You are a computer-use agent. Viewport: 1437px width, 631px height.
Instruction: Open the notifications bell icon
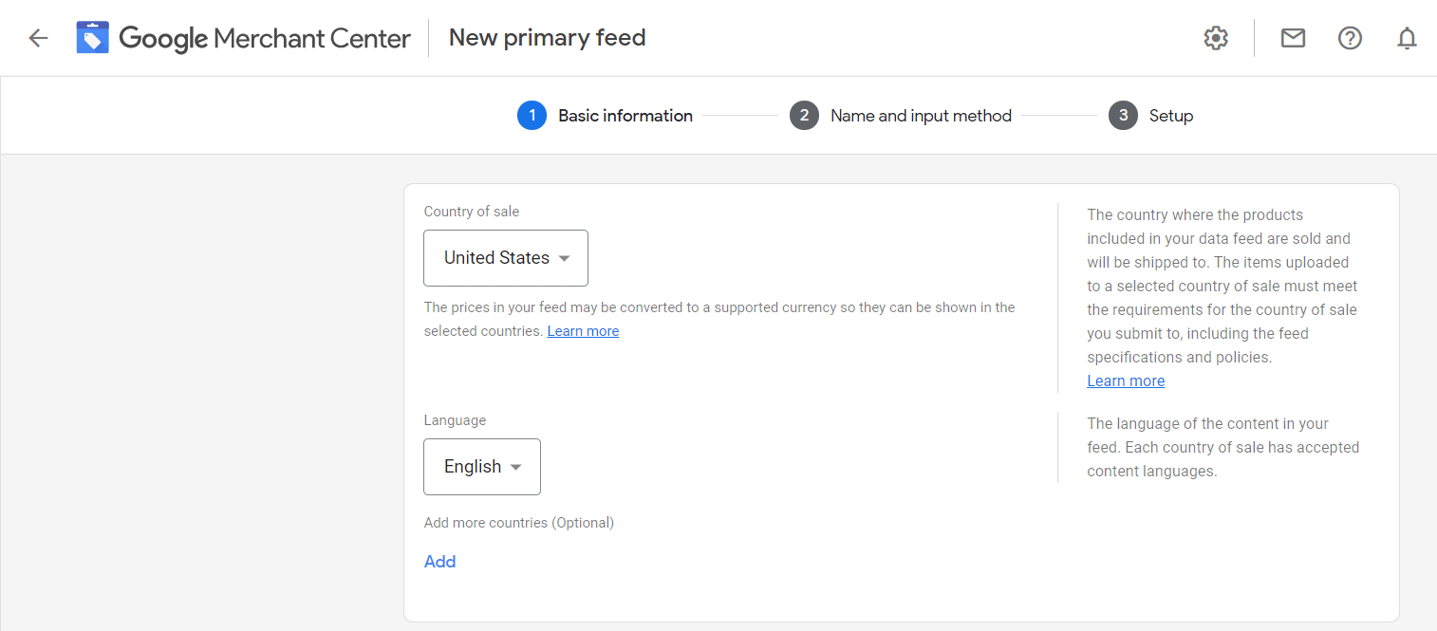point(1407,37)
